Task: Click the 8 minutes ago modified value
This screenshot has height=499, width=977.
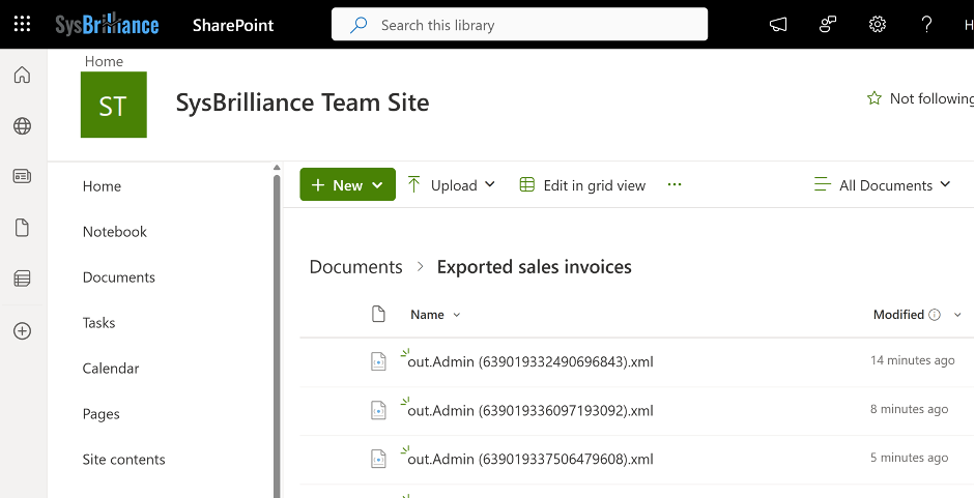Action: [x=909, y=409]
